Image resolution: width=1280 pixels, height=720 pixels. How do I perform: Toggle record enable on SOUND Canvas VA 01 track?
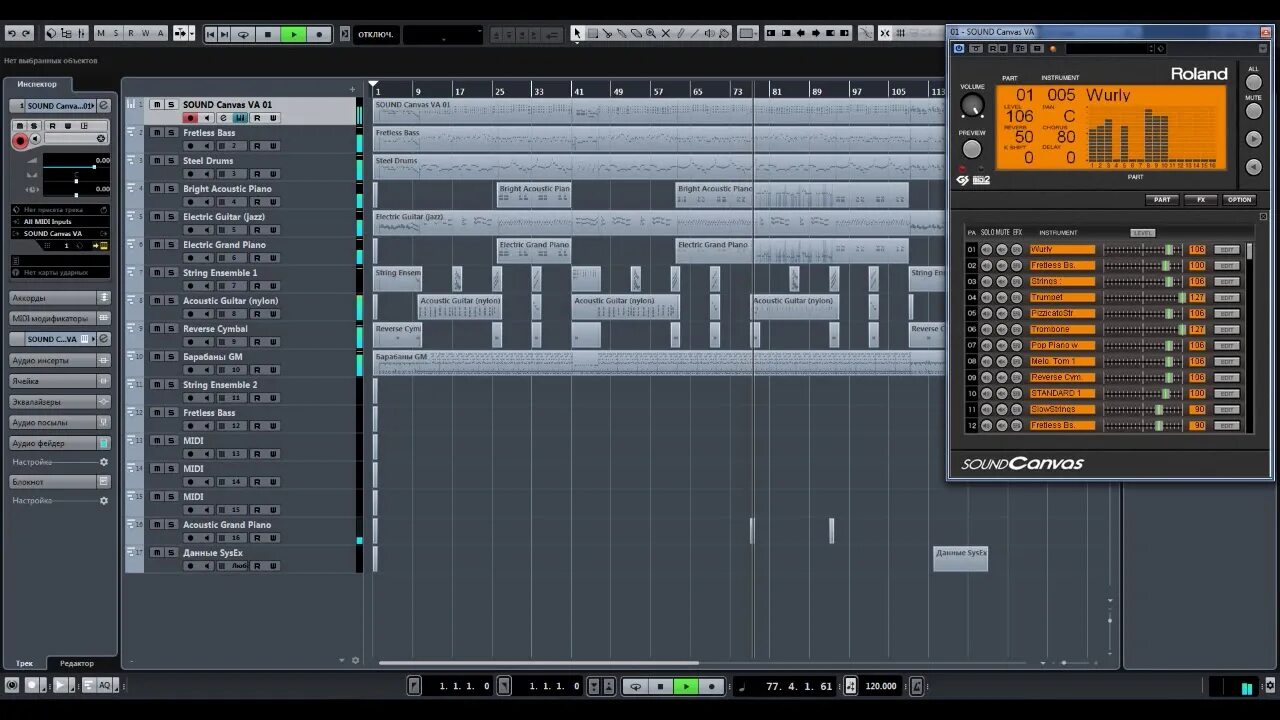point(190,118)
